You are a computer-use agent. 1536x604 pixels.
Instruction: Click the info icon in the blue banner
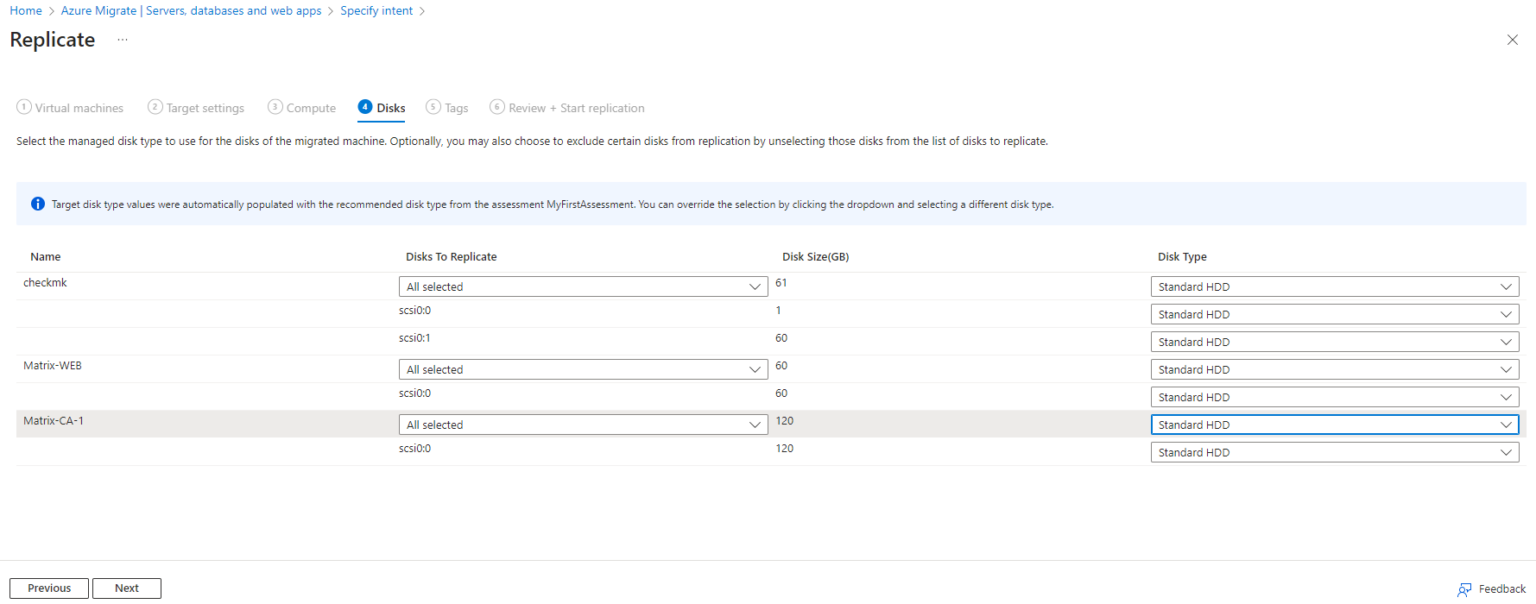pyautogui.click(x=38, y=204)
